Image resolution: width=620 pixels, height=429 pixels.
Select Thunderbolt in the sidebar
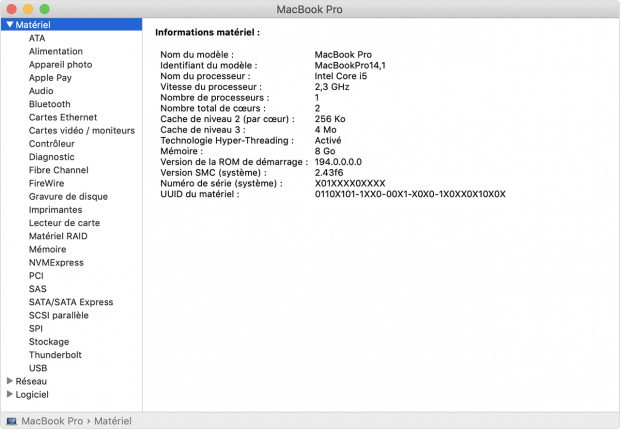click(55, 355)
